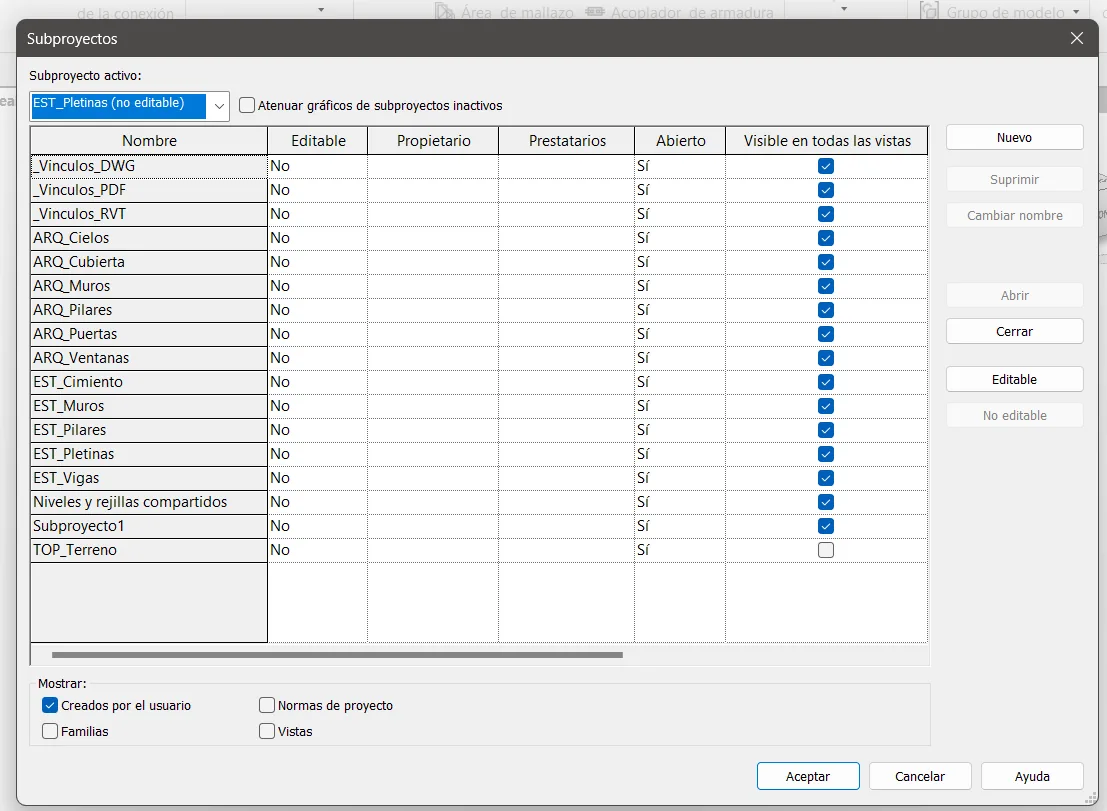
Task: Click the Nuevo button
Action: point(1015,138)
